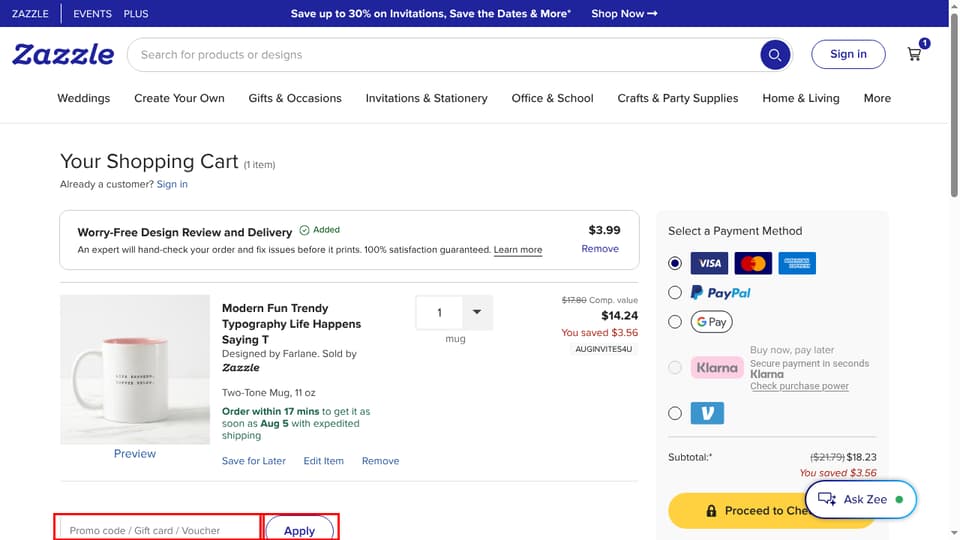Click the Google Pay logo
The height and width of the screenshot is (540, 960).
(711, 321)
